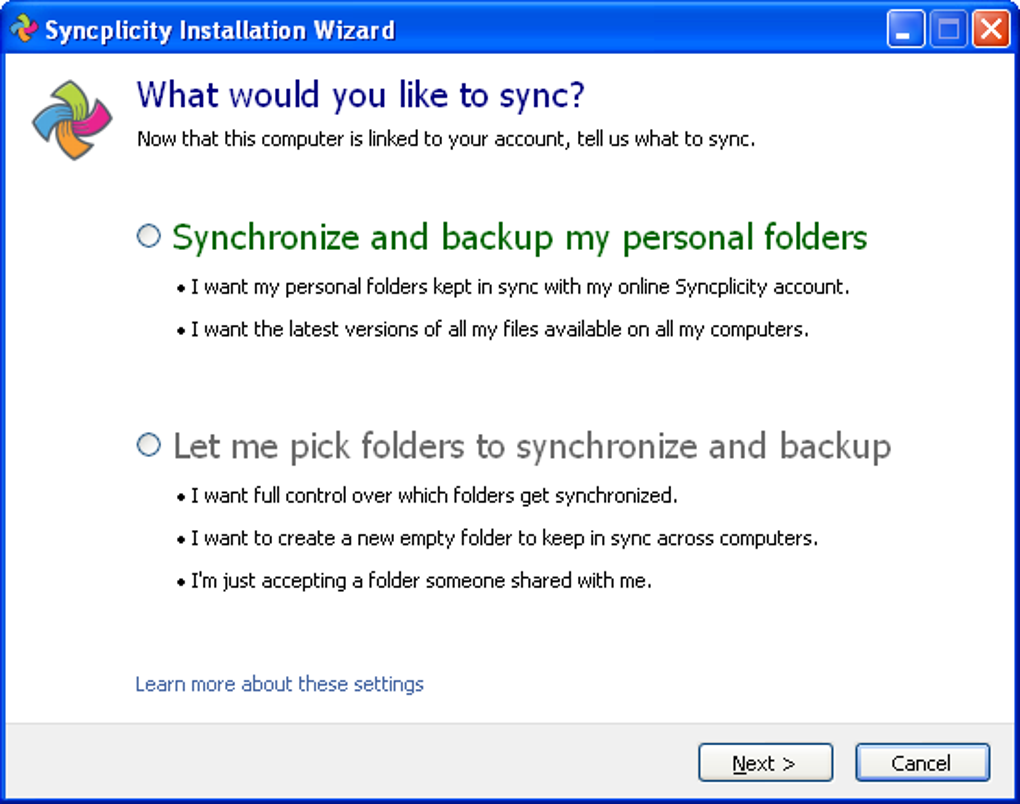
Task: Select the Let me pick folders radio button
Action: 148,445
